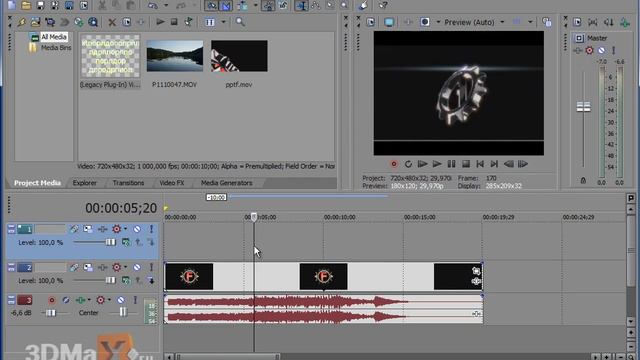Switch to the Explorer tab

pyautogui.click(x=84, y=183)
